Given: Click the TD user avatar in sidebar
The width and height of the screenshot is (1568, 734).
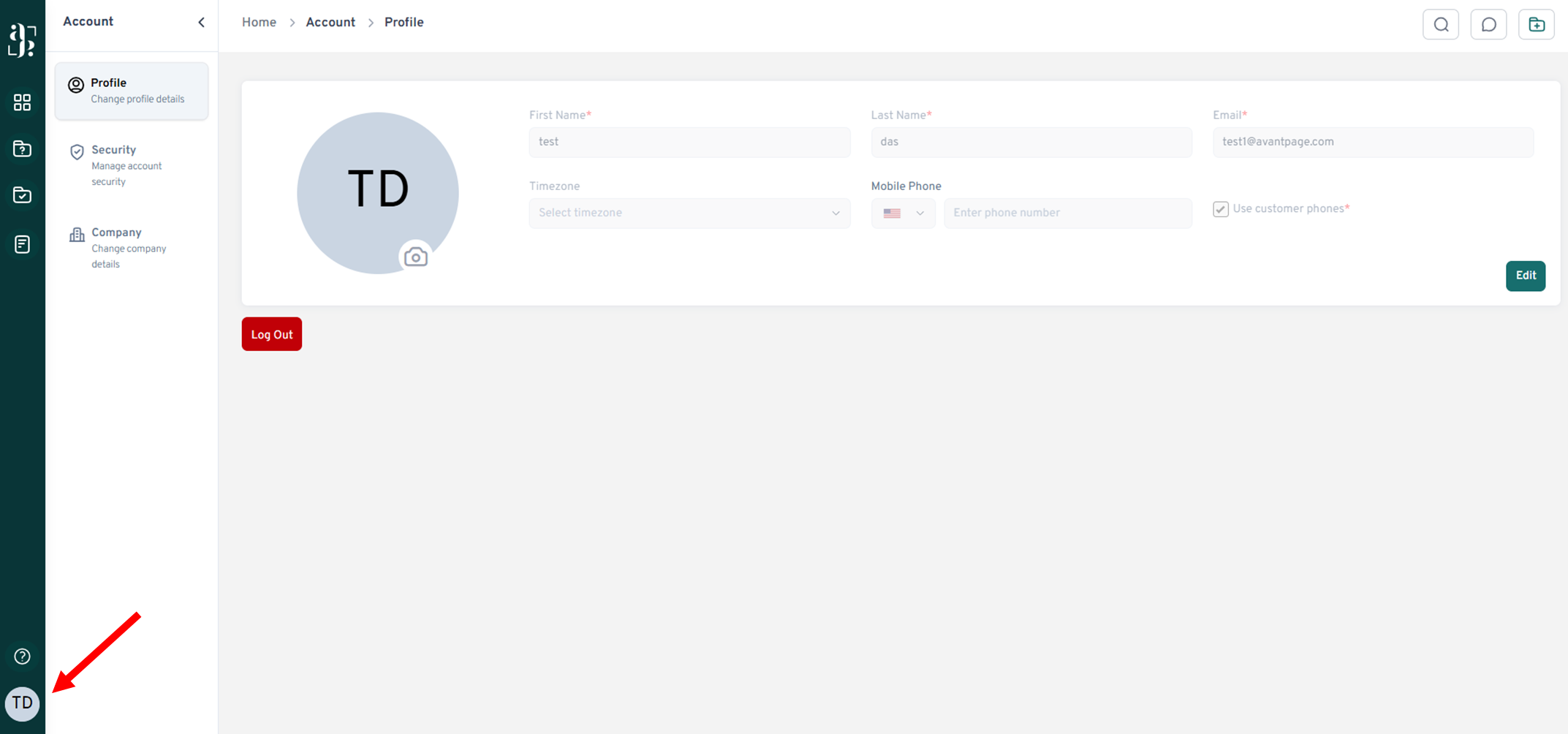Looking at the screenshot, I should click(x=22, y=703).
